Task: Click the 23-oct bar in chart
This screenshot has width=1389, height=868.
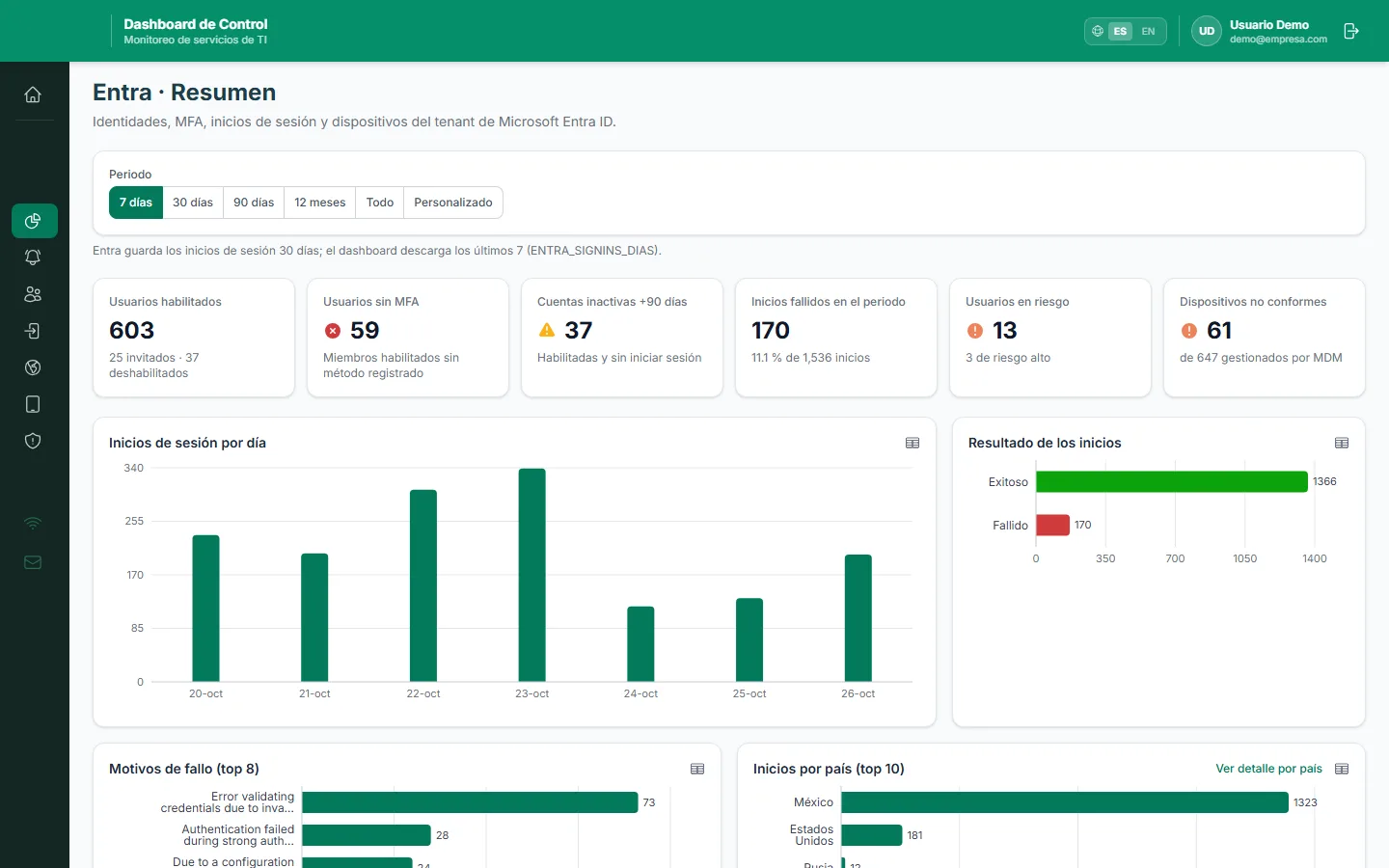Action: (532, 575)
